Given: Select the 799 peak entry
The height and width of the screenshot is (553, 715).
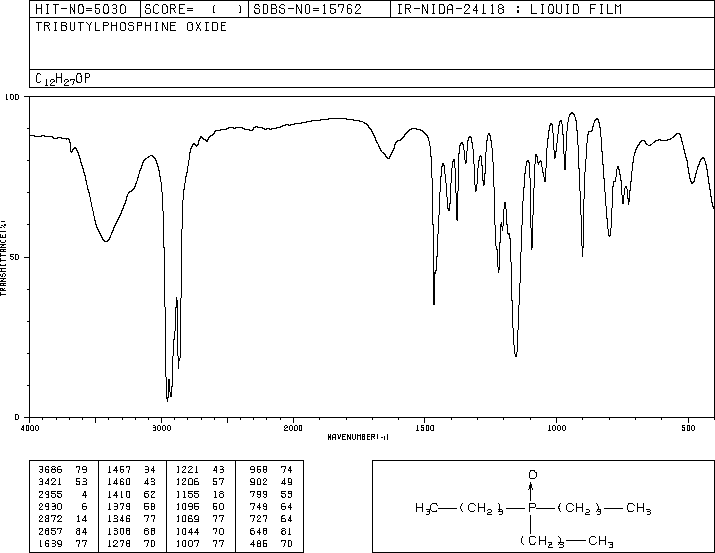Looking at the screenshot, I should 259,494.
